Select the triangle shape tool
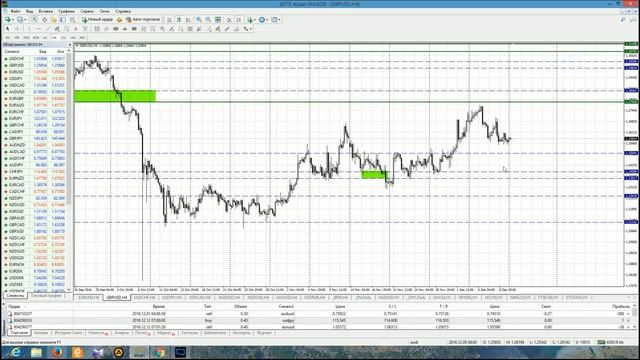The width and height of the screenshot is (640, 360). pyautogui.click(x=124, y=29)
